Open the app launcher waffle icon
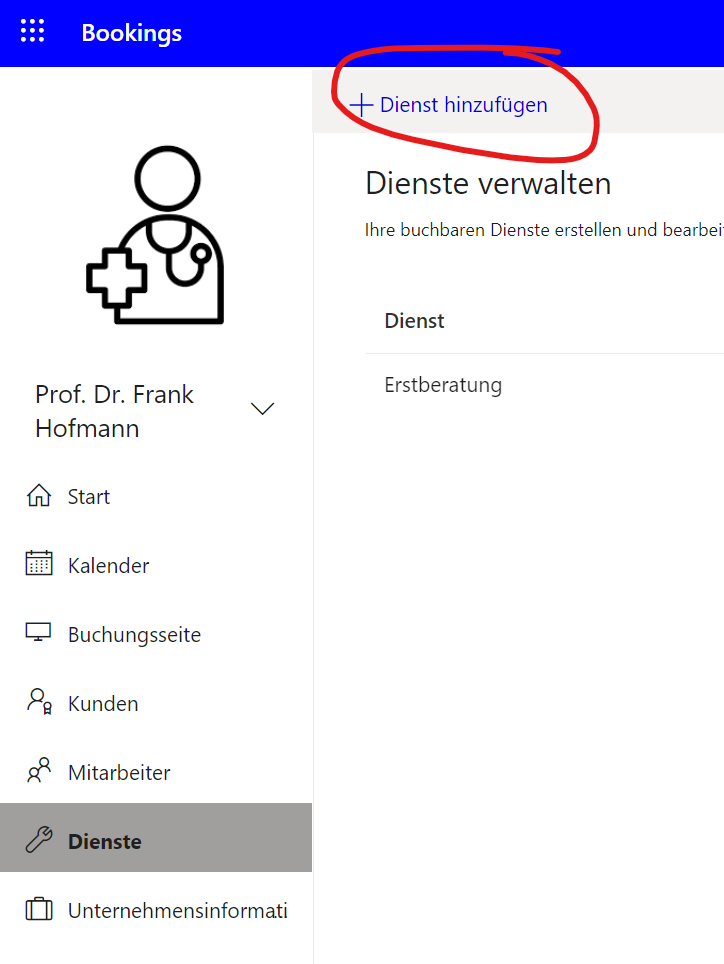 coord(33,32)
